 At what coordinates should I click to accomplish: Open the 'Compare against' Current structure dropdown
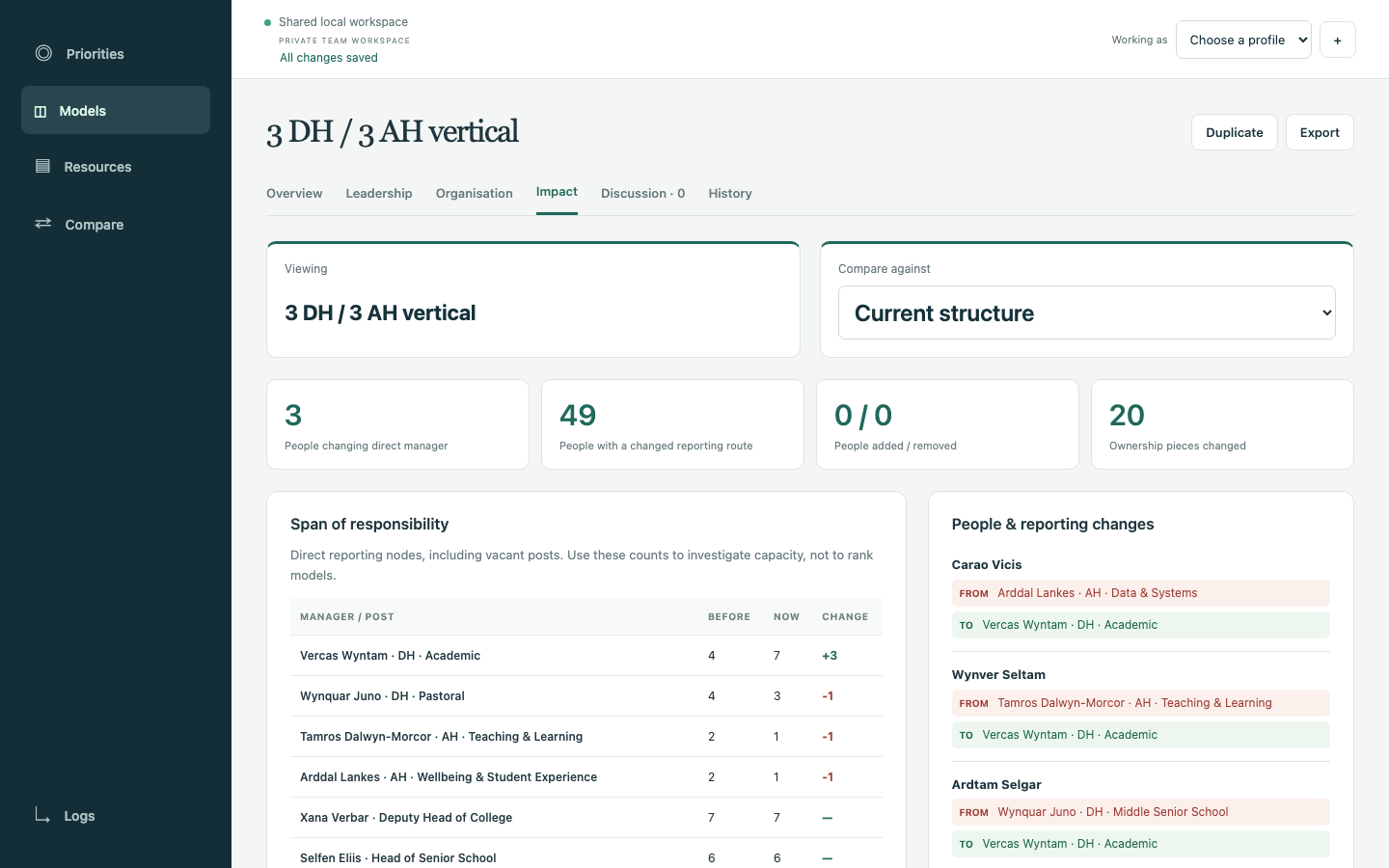click(x=1086, y=312)
